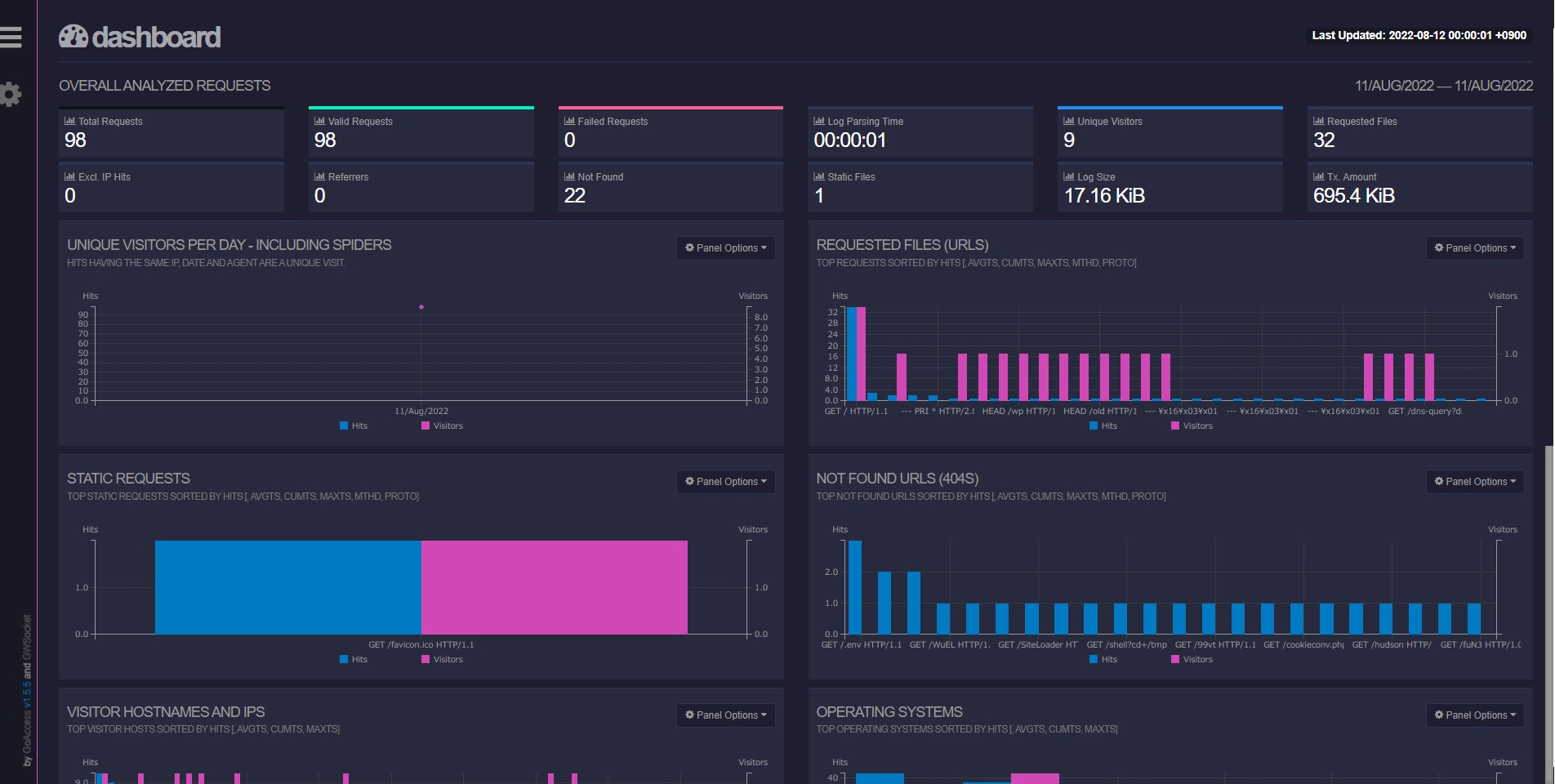Open the hamburger navigation menu
Viewport: 1555px width, 784px height.
tap(11, 37)
